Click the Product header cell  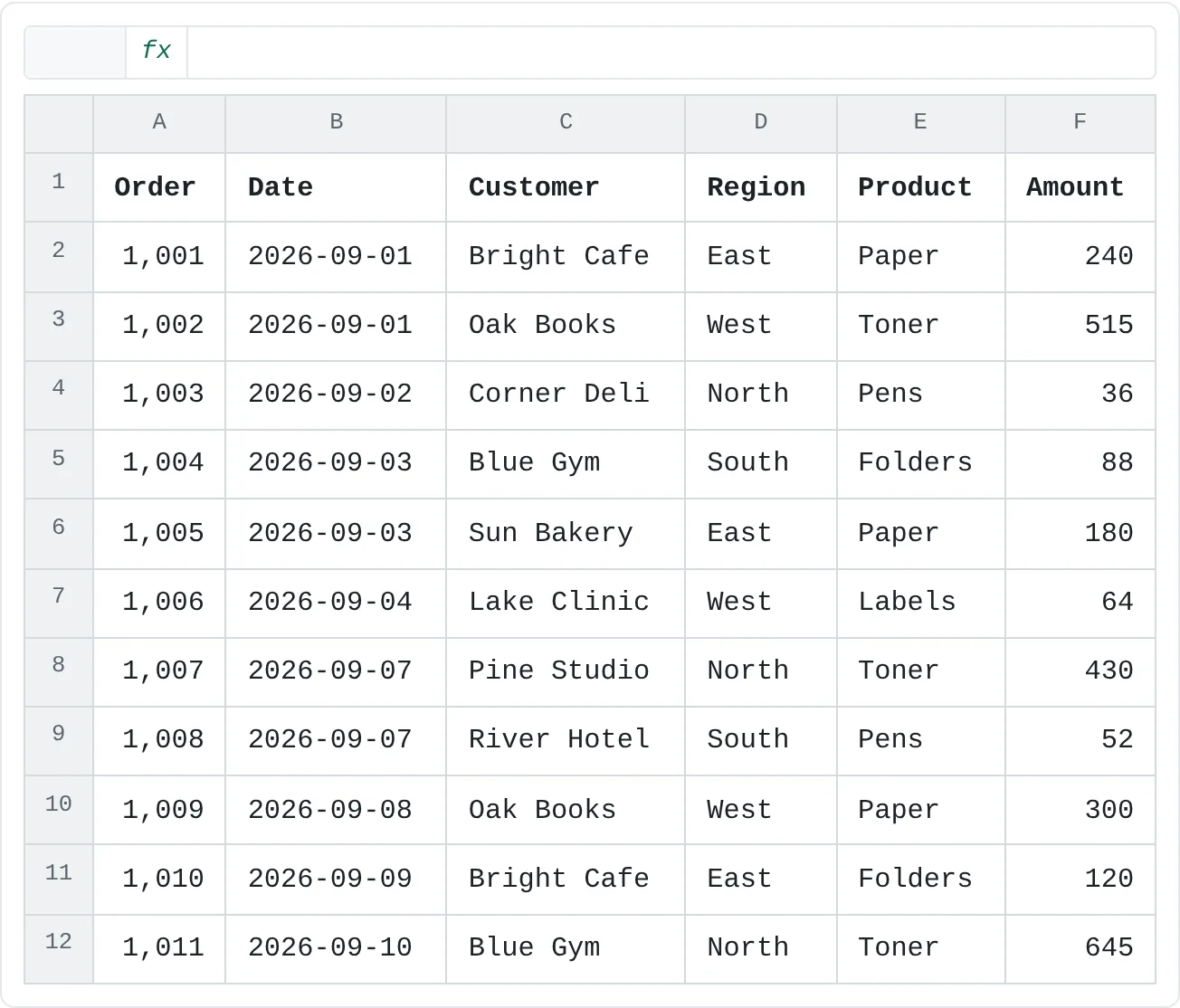pyautogui.click(x=921, y=187)
